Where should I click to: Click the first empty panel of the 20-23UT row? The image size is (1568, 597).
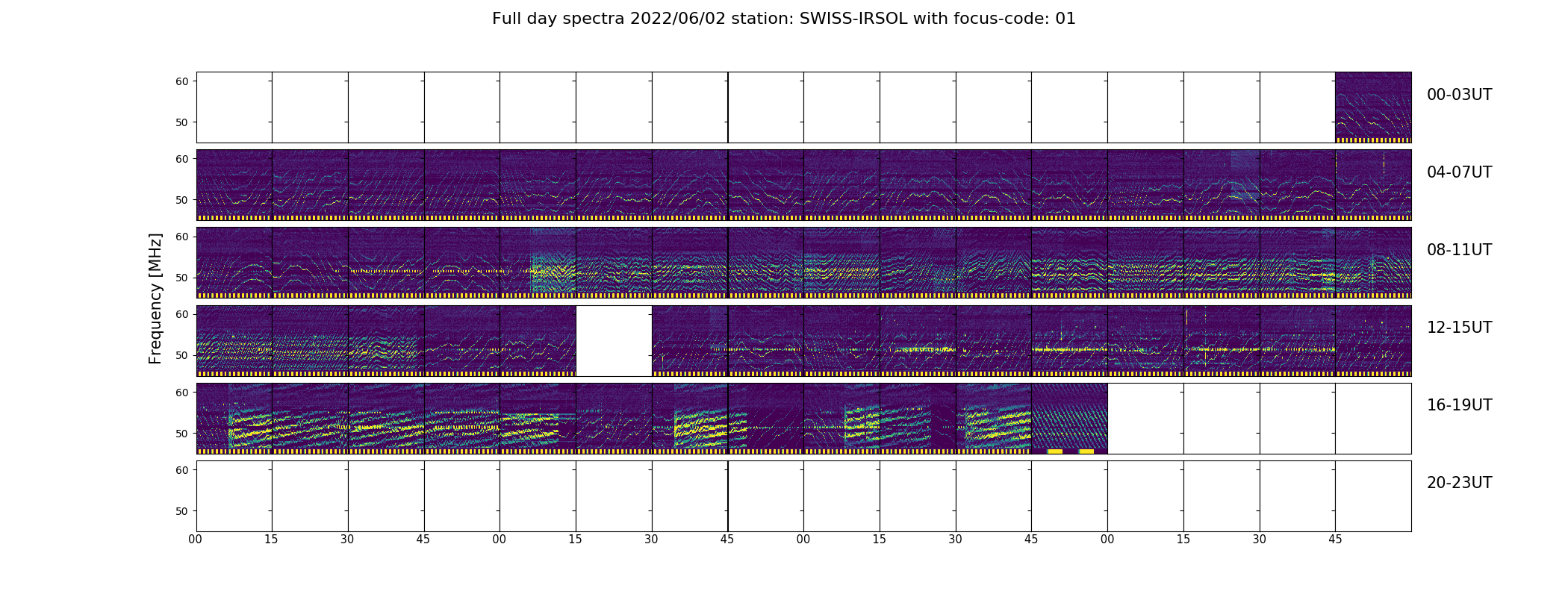pos(234,496)
